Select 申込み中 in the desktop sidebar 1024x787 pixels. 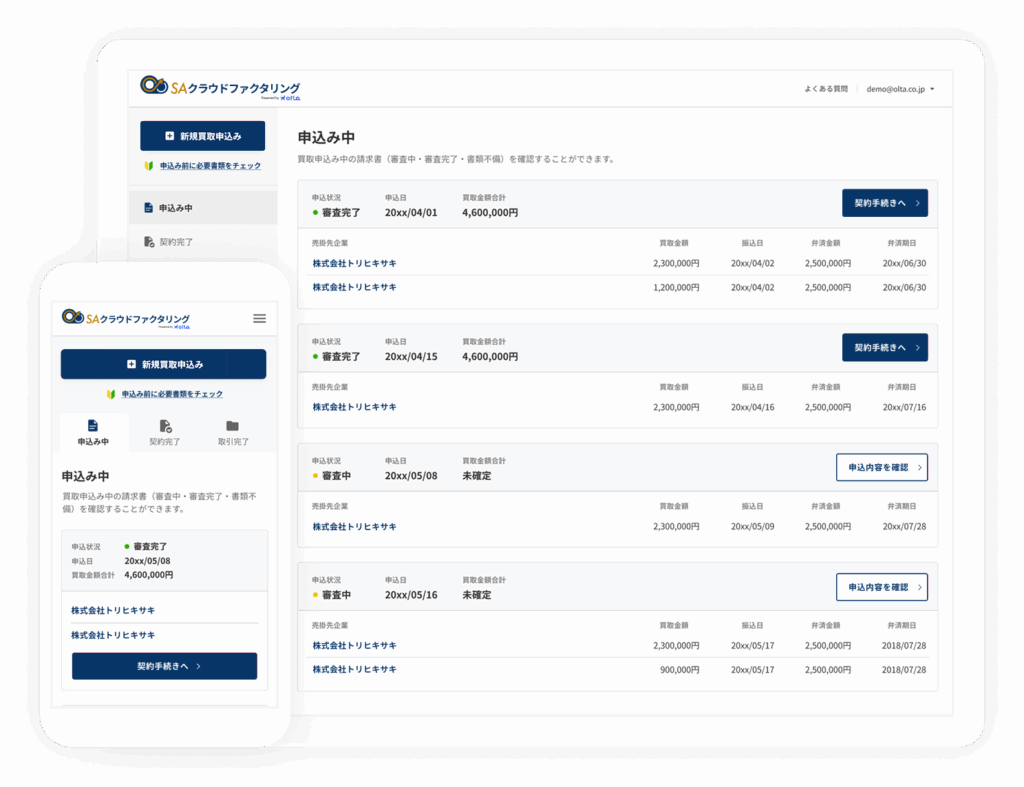[203, 208]
